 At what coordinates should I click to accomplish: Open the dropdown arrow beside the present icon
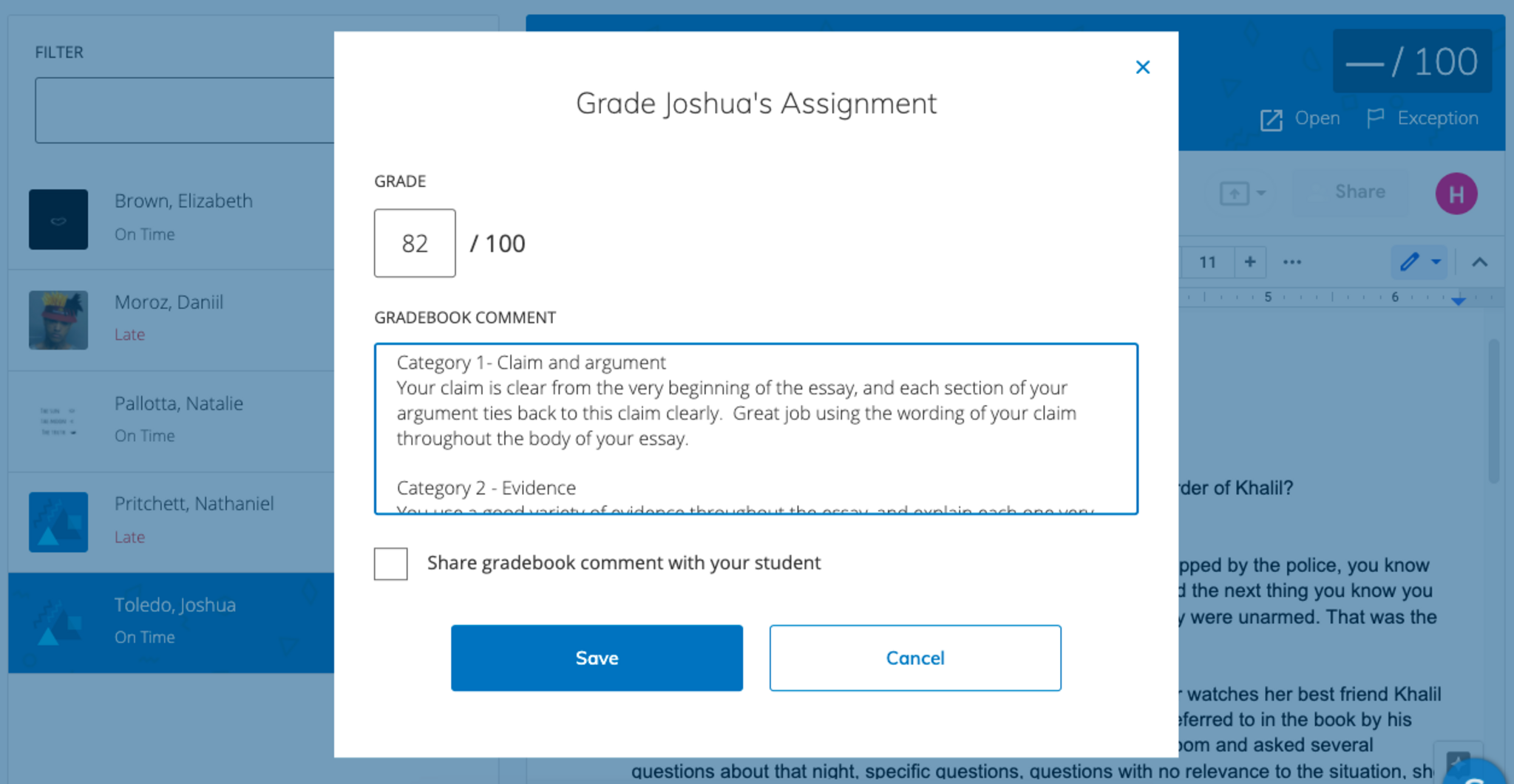(1261, 194)
